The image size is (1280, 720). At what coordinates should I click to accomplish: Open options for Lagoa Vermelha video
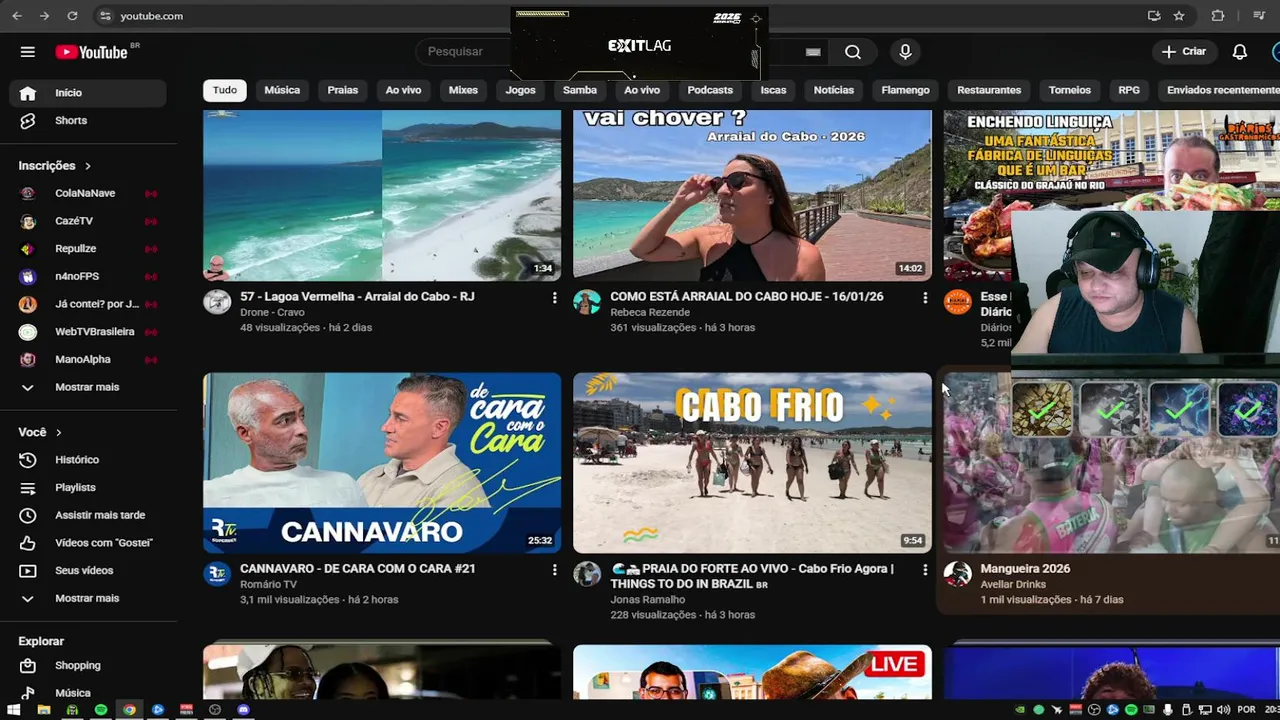click(x=554, y=298)
